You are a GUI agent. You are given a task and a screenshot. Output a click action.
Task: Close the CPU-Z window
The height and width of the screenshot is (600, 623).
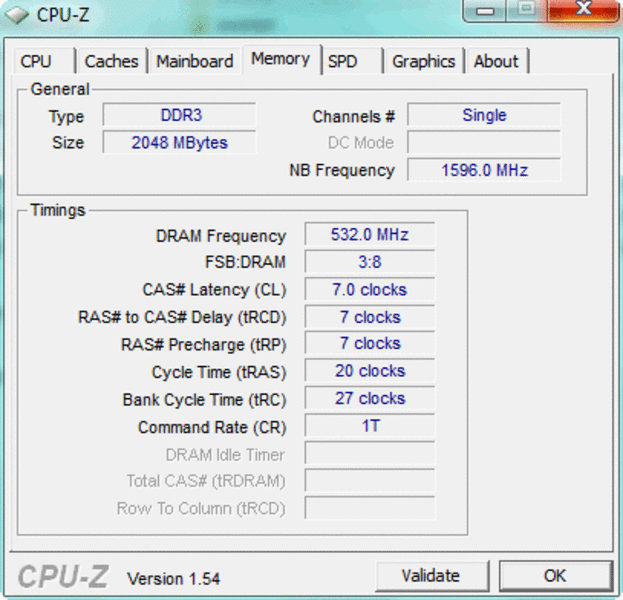click(583, 10)
